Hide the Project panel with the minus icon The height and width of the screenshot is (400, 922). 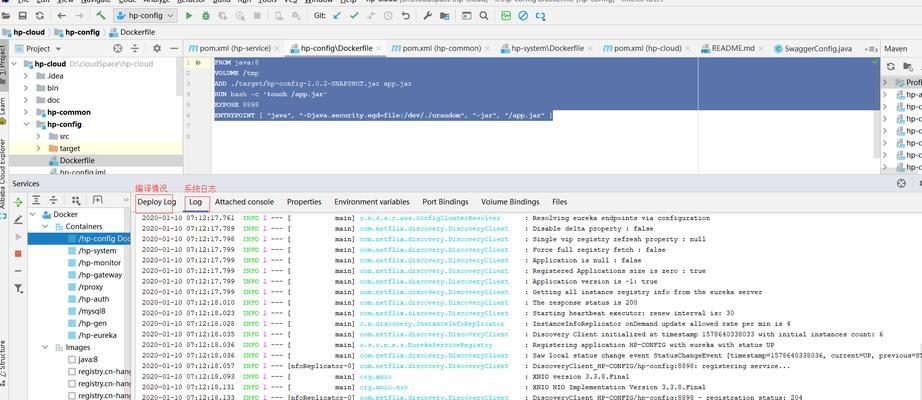coord(174,48)
